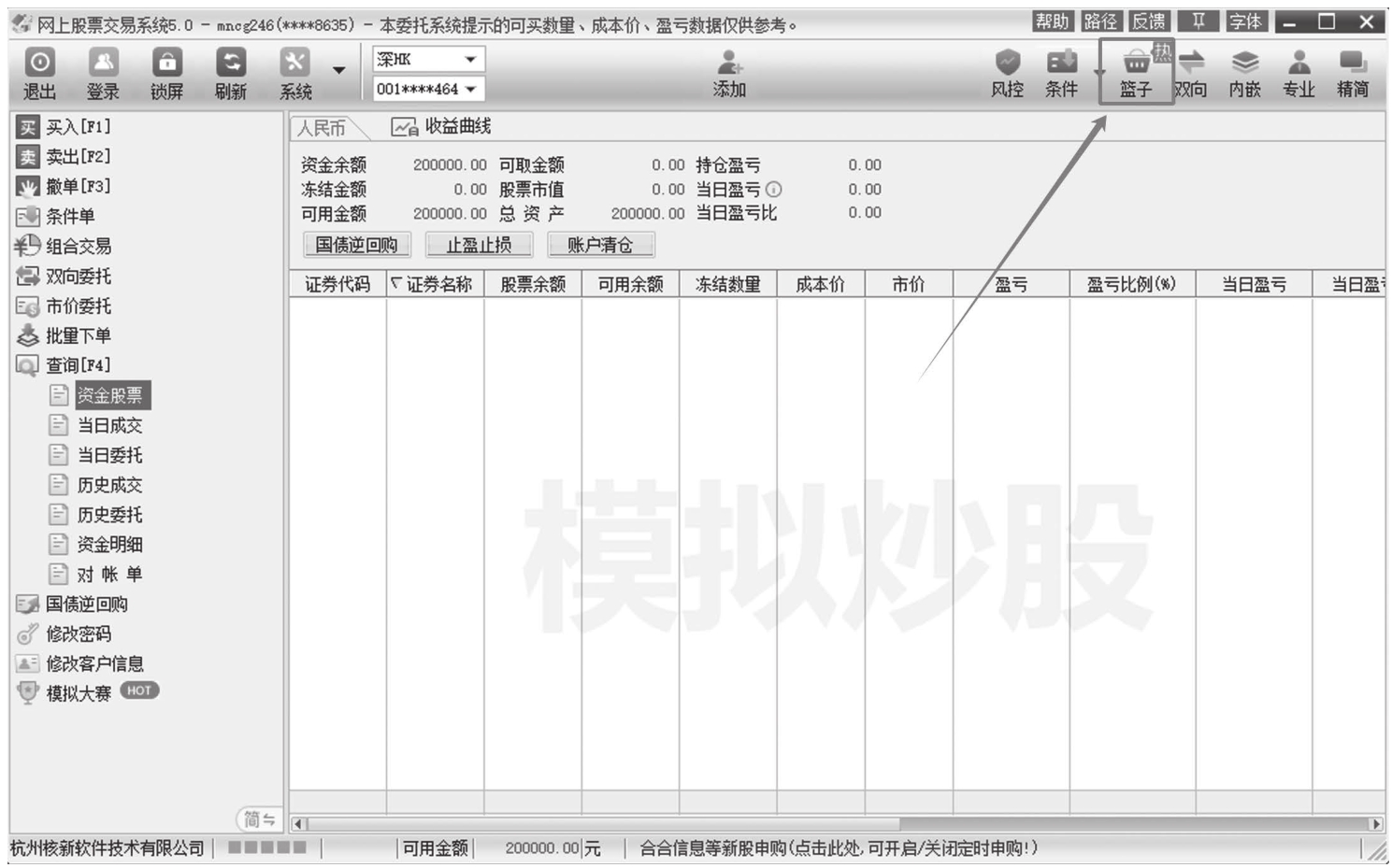Open the 深HK market dropdown
Viewport: 1392px width, 868px height.
point(428,59)
